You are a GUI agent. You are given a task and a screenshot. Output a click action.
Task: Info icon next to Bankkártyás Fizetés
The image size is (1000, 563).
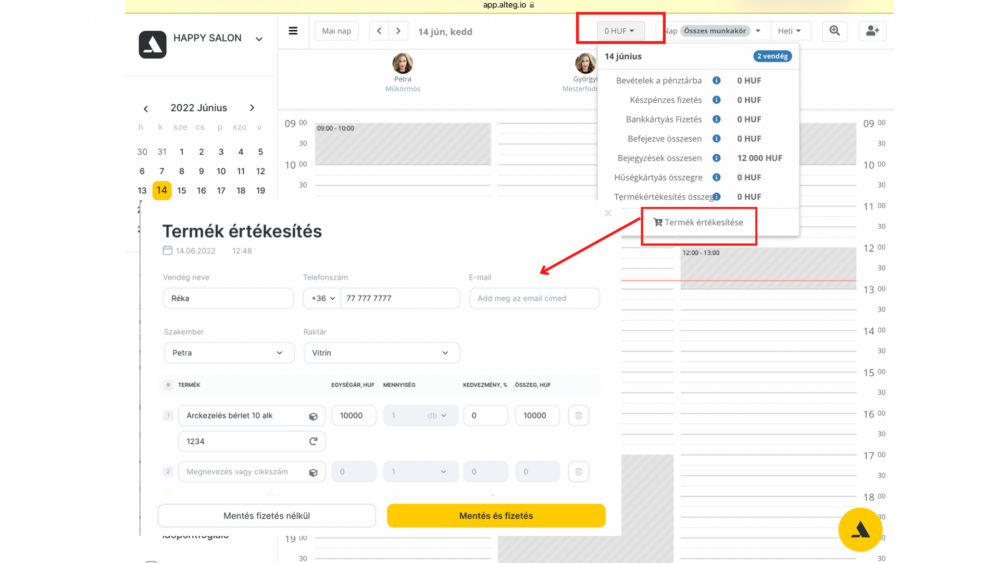(716, 119)
